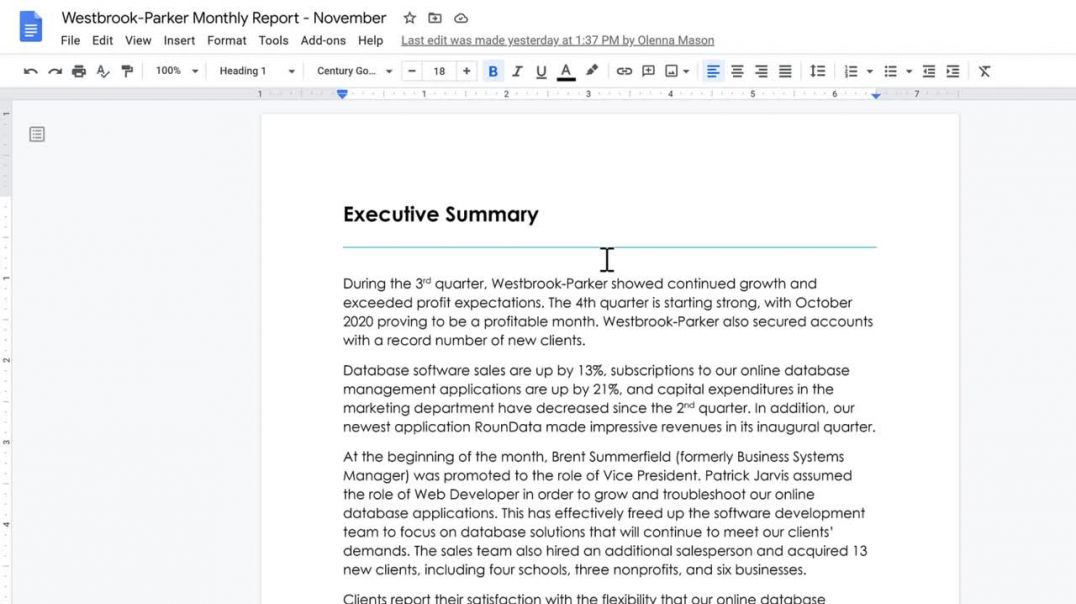1076x604 pixels.
Task: Click the right indent marker on ruler
Action: (x=876, y=96)
